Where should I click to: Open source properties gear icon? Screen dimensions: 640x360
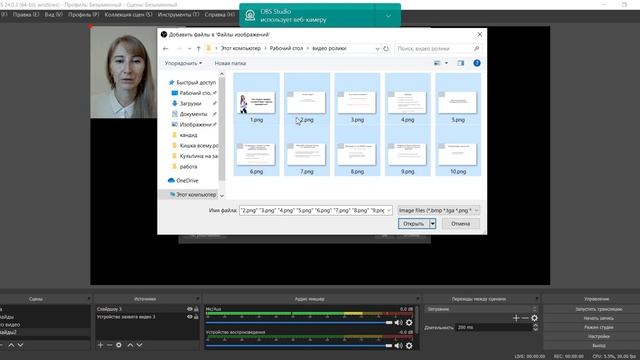point(119,345)
